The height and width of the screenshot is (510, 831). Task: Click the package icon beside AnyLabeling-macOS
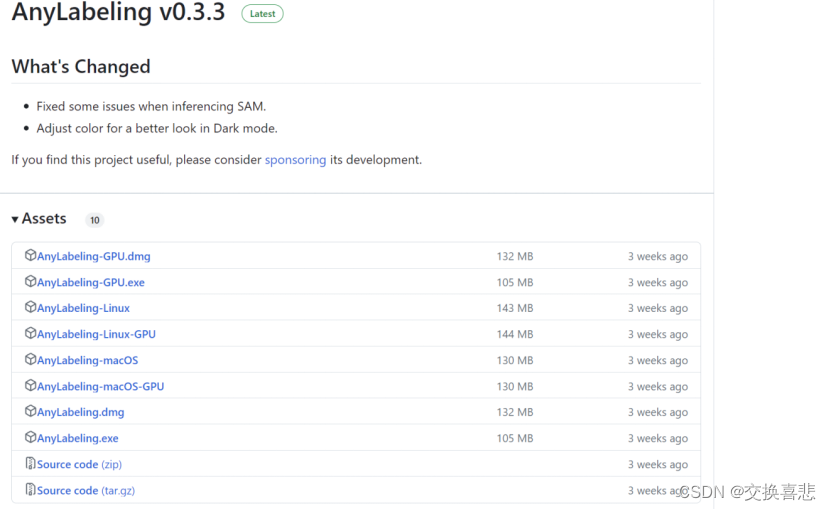click(x=30, y=359)
